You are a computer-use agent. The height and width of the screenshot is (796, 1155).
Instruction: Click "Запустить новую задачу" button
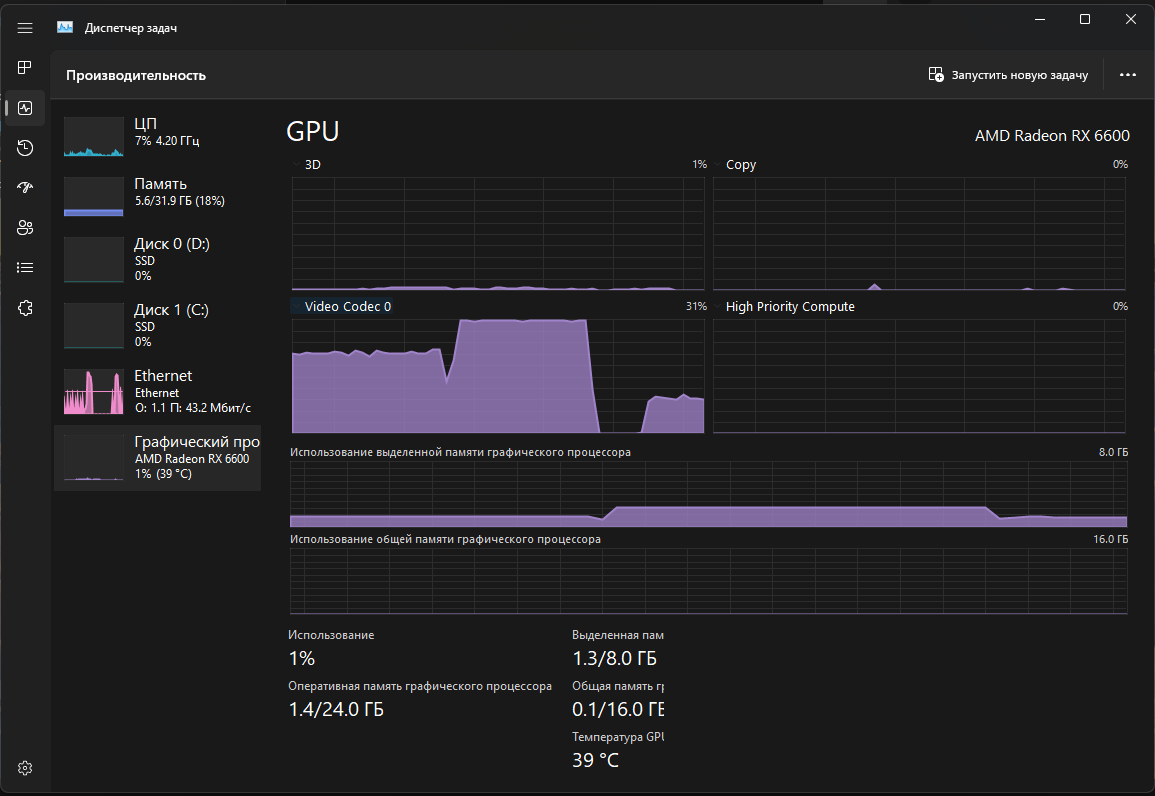(1008, 75)
